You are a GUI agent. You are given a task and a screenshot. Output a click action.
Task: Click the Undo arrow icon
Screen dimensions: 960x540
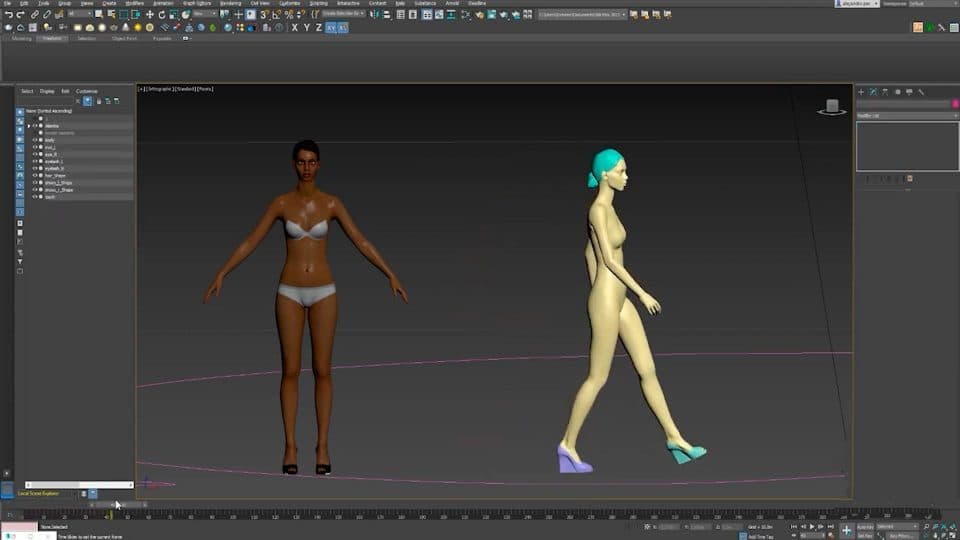[x=9, y=14]
